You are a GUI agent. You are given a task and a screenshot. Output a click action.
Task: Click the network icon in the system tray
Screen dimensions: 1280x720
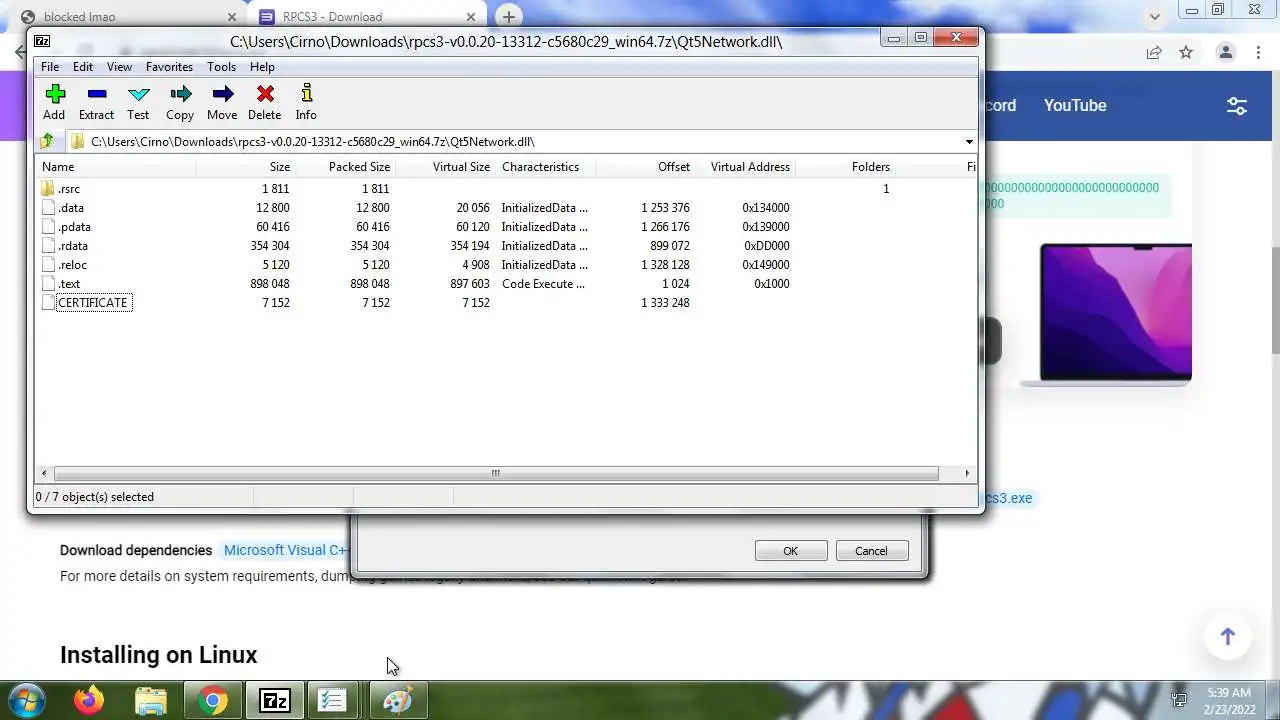click(1180, 700)
